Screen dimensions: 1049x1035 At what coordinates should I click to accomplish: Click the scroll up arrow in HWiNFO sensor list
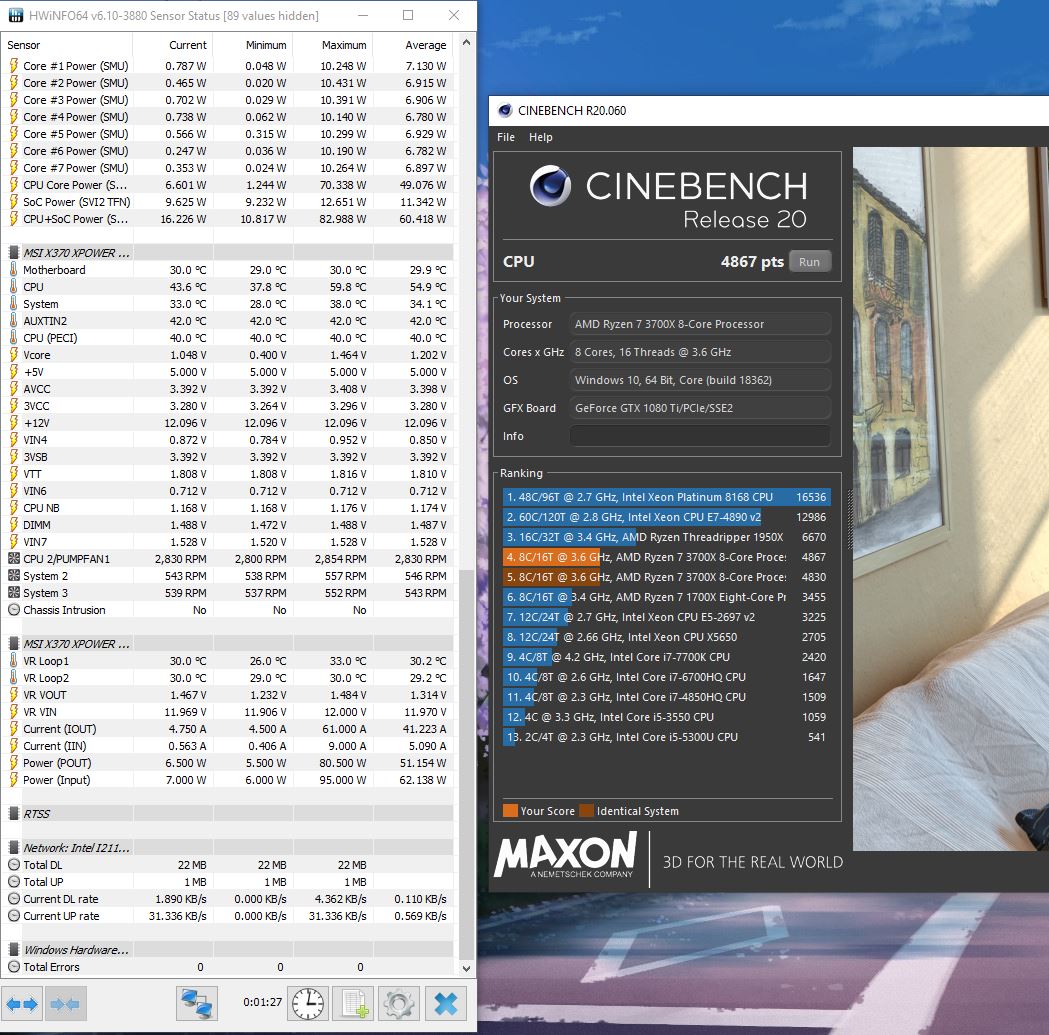[466, 42]
